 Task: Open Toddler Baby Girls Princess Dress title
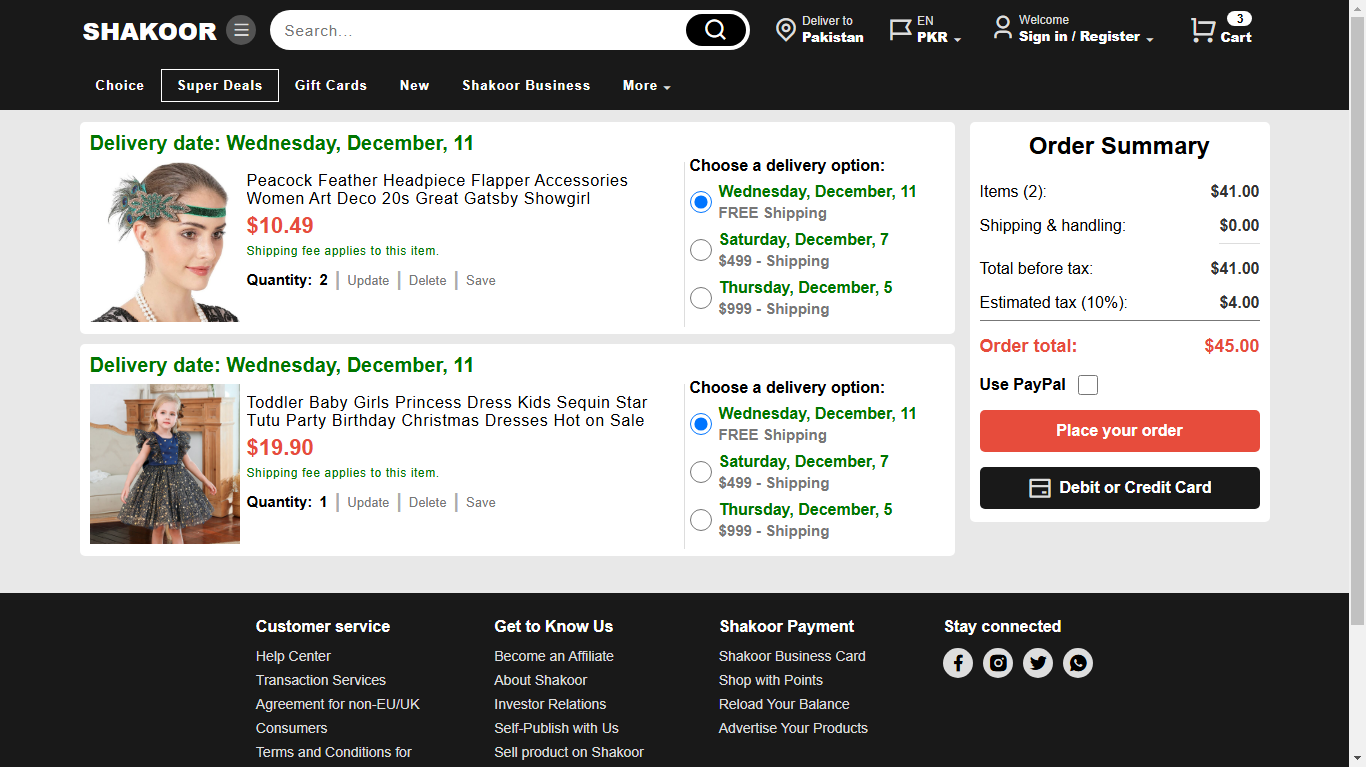click(x=447, y=412)
